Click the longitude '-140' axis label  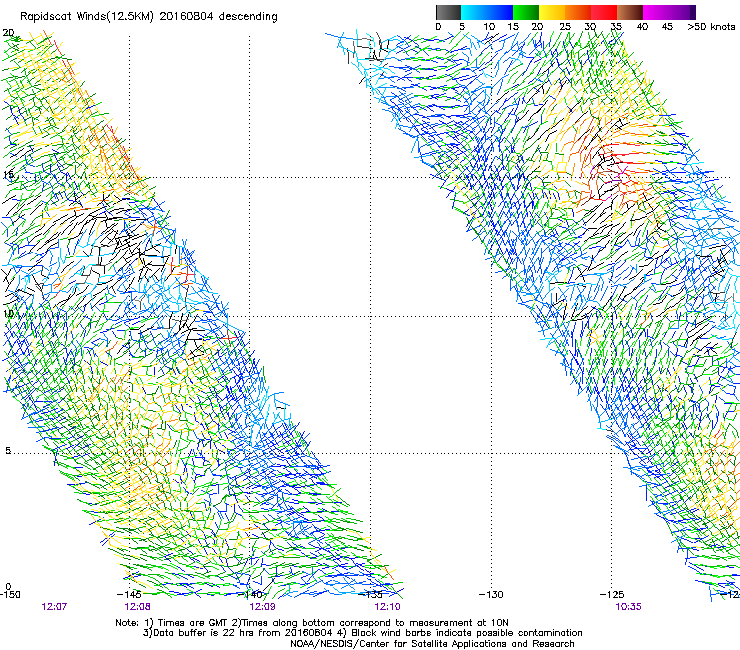coord(250,594)
